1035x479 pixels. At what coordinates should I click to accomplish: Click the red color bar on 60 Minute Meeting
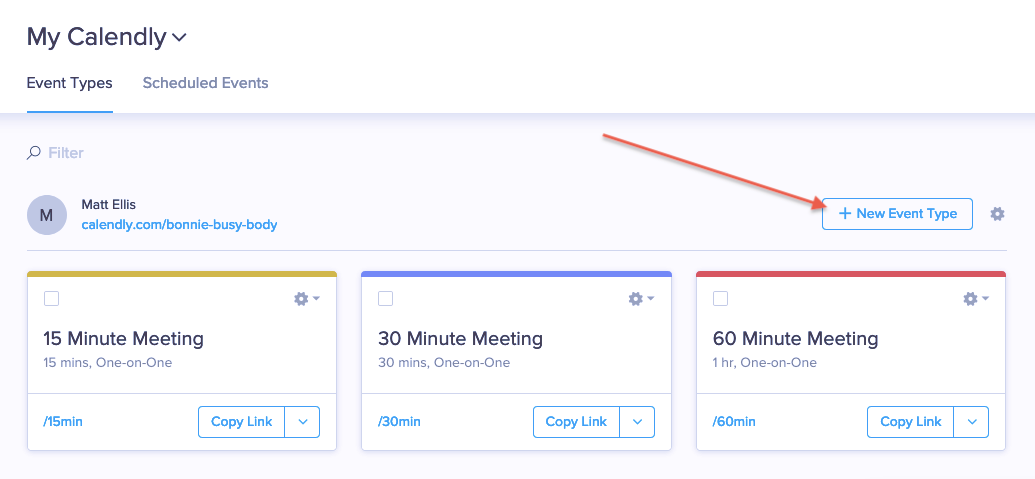pyautogui.click(x=851, y=274)
